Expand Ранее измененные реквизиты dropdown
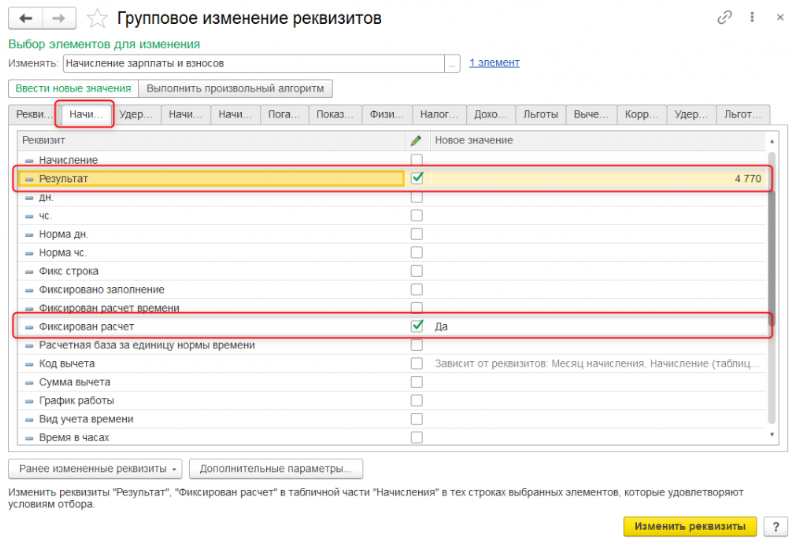This screenshot has width=797, height=546. pyautogui.click(x=96, y=468)
